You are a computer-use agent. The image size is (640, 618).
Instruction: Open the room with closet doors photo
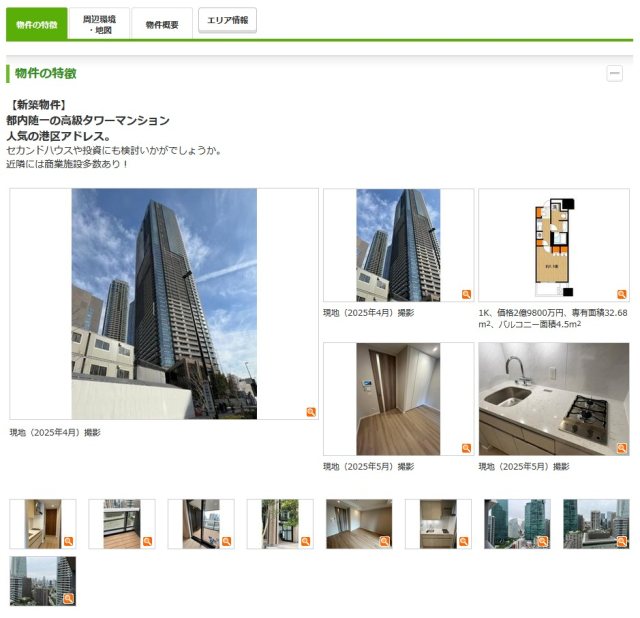398,398
